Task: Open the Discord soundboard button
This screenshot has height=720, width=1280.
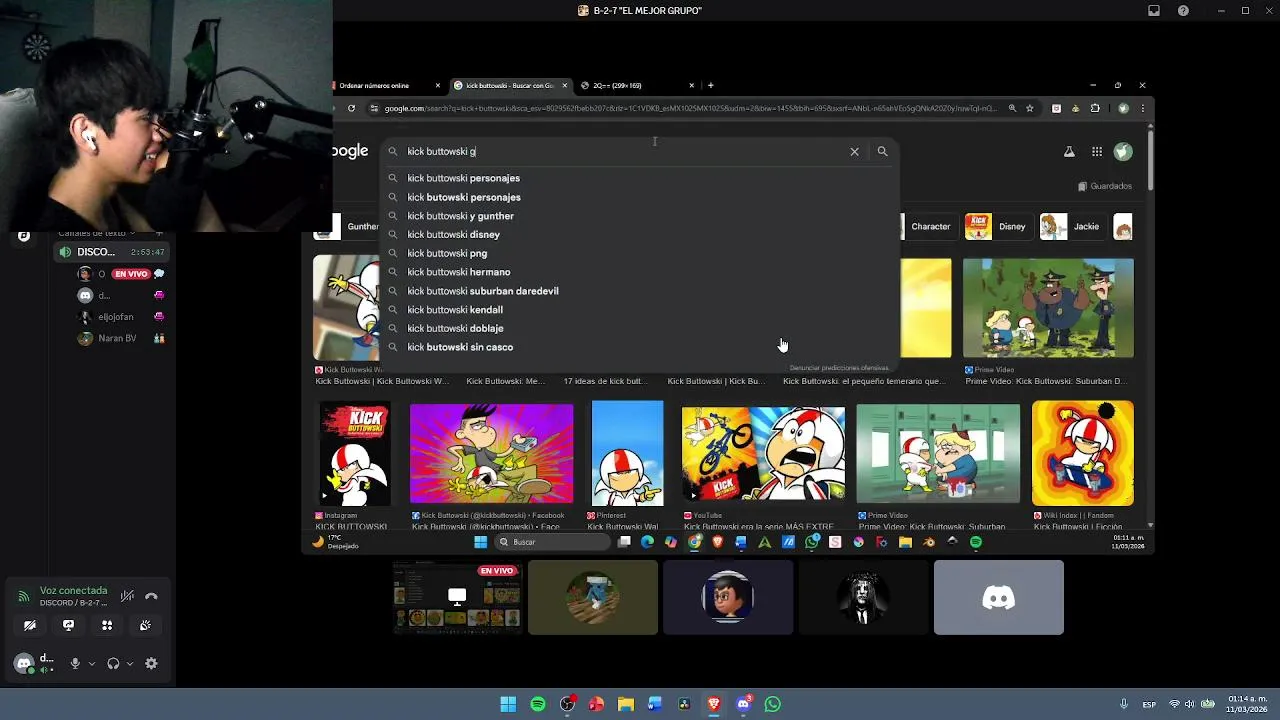Action: point(145,625)
